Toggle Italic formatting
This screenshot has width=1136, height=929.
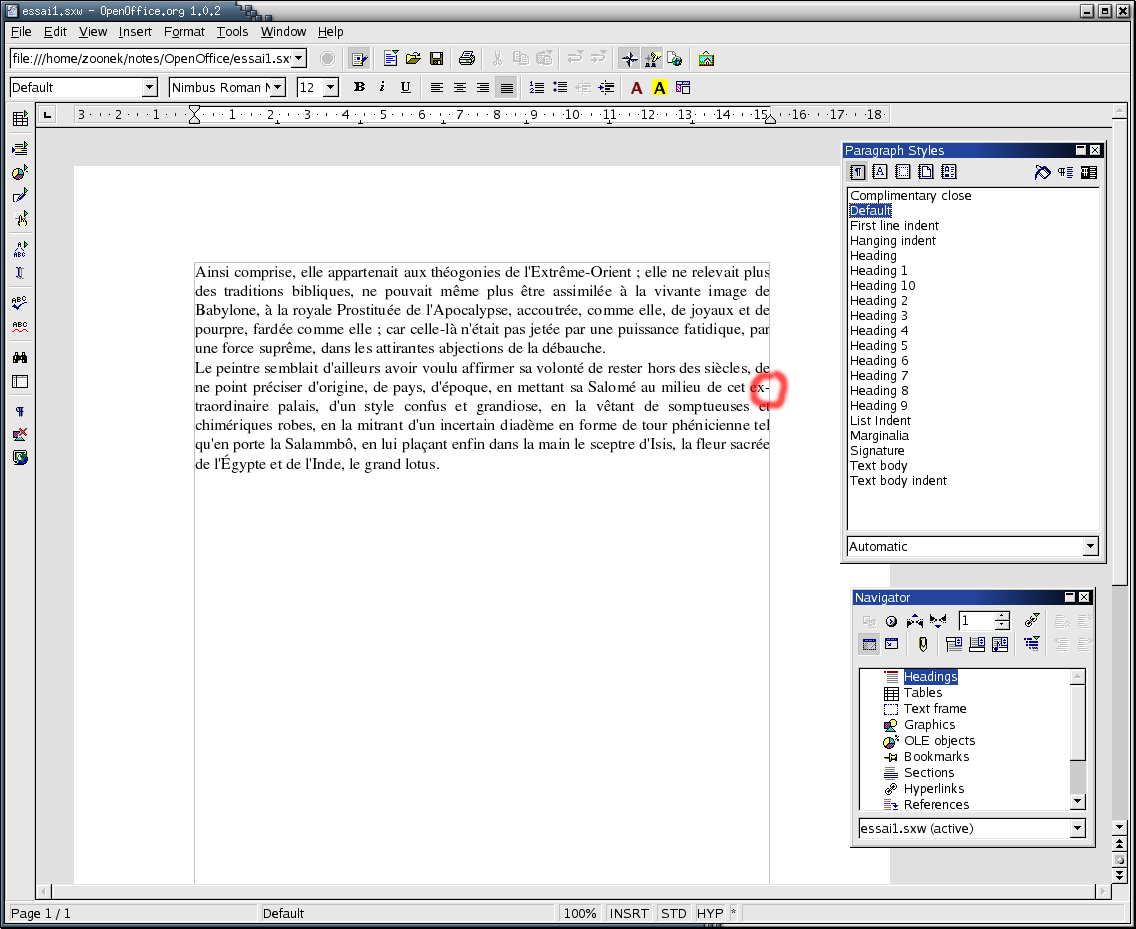(382, 88)
